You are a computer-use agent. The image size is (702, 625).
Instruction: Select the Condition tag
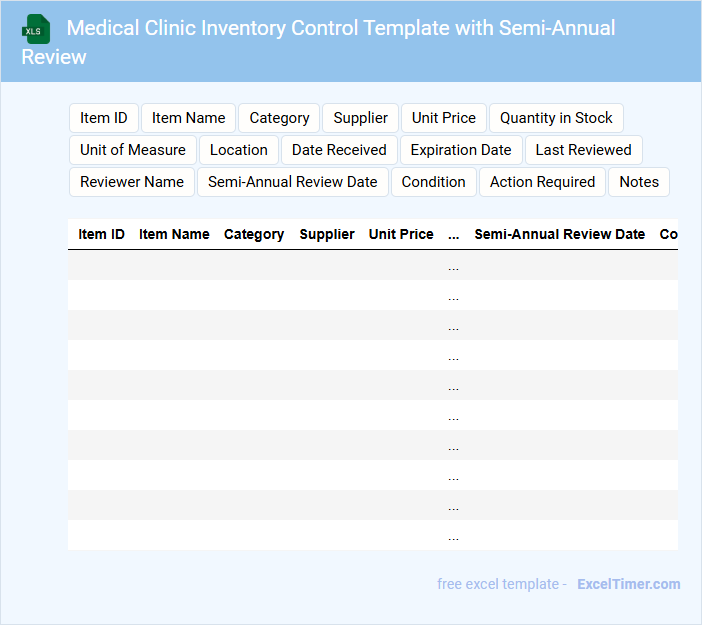[x=434, y=182]
